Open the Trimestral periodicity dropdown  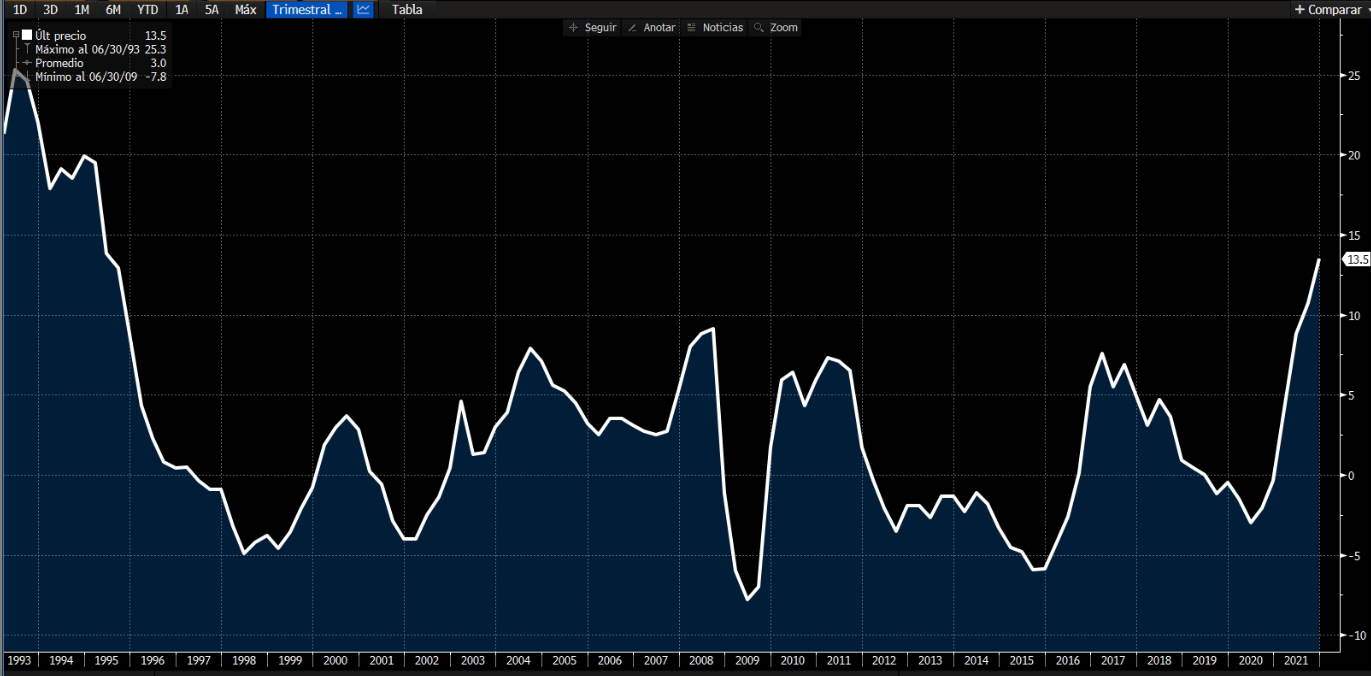(307, 9)
